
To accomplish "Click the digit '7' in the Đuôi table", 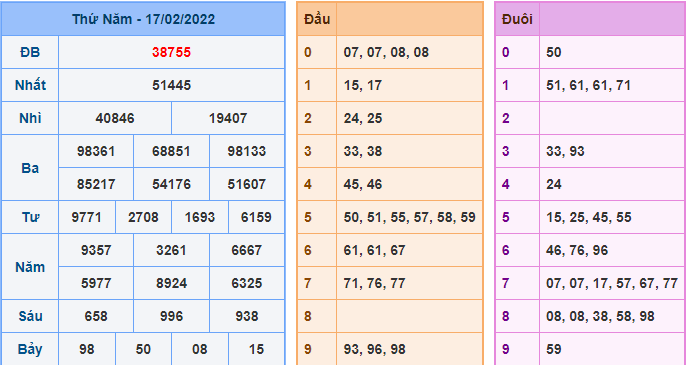I will (506, 283).
